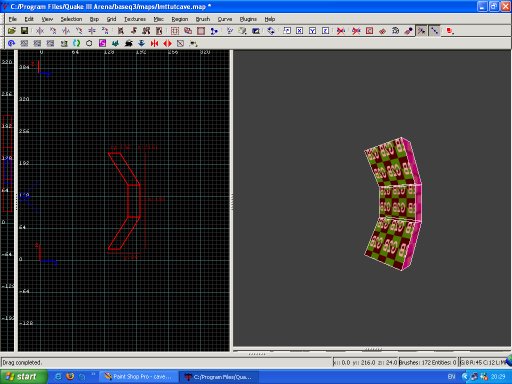Click the C:/Program Files/Qua... taskbar button
The image size is (512, 384).
[219, 377]
